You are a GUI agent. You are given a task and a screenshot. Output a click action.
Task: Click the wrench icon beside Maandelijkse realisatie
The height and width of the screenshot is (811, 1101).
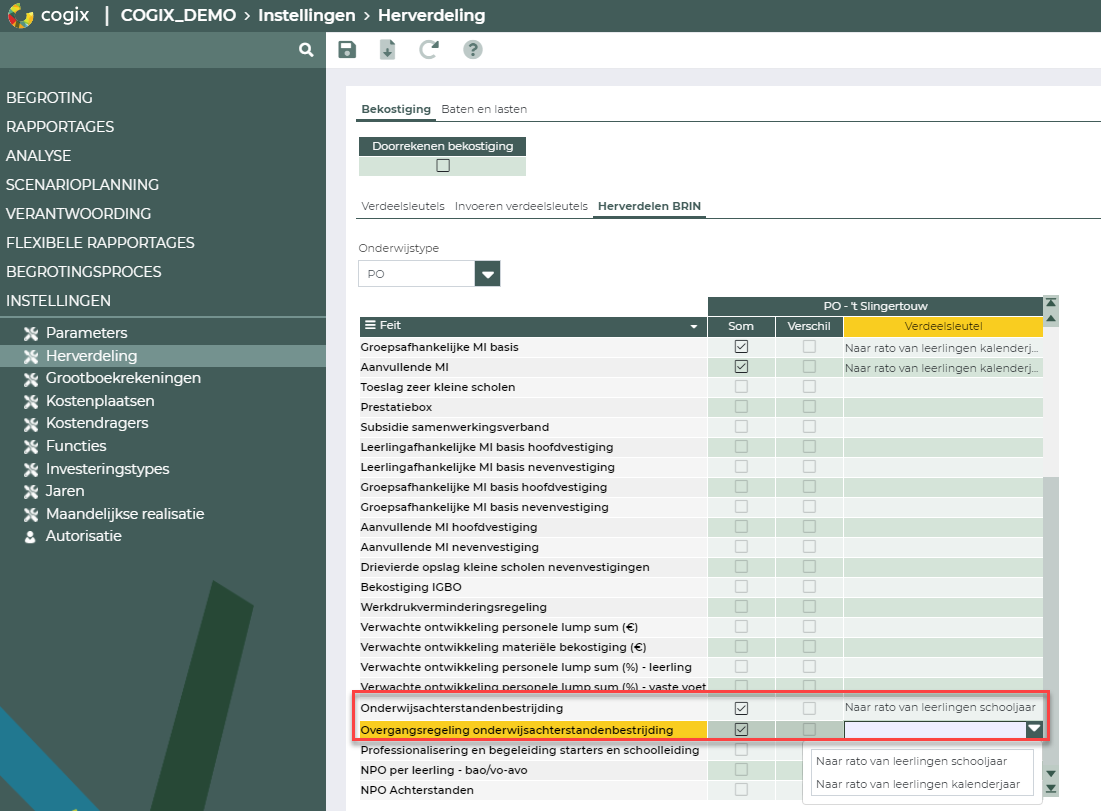[x=31, y=515]
